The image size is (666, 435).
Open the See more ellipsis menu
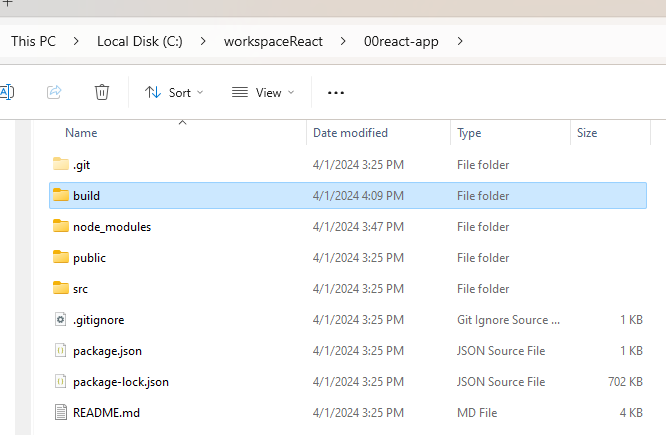[x=336, y=93]
